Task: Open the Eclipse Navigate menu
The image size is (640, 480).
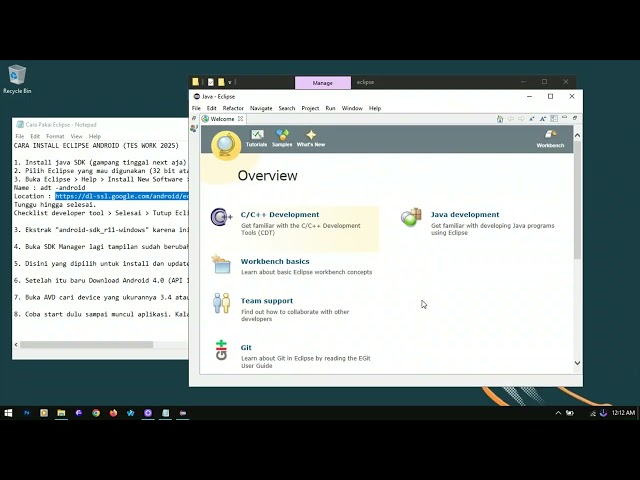Action: click(x=261, y=108)
